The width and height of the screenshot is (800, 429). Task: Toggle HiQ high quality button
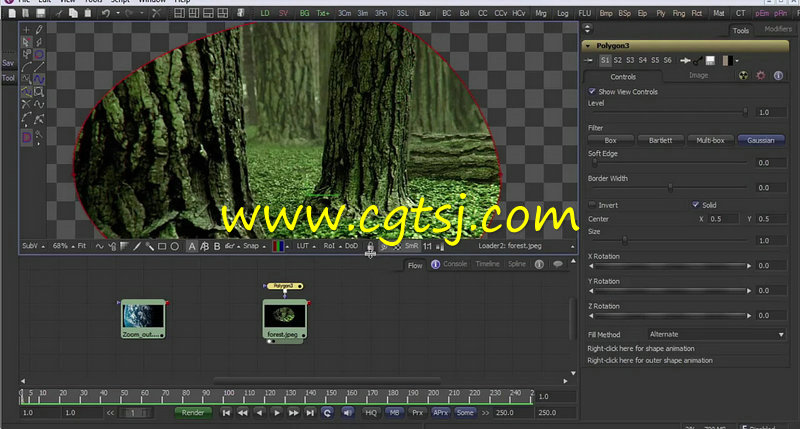coord(371,413)
